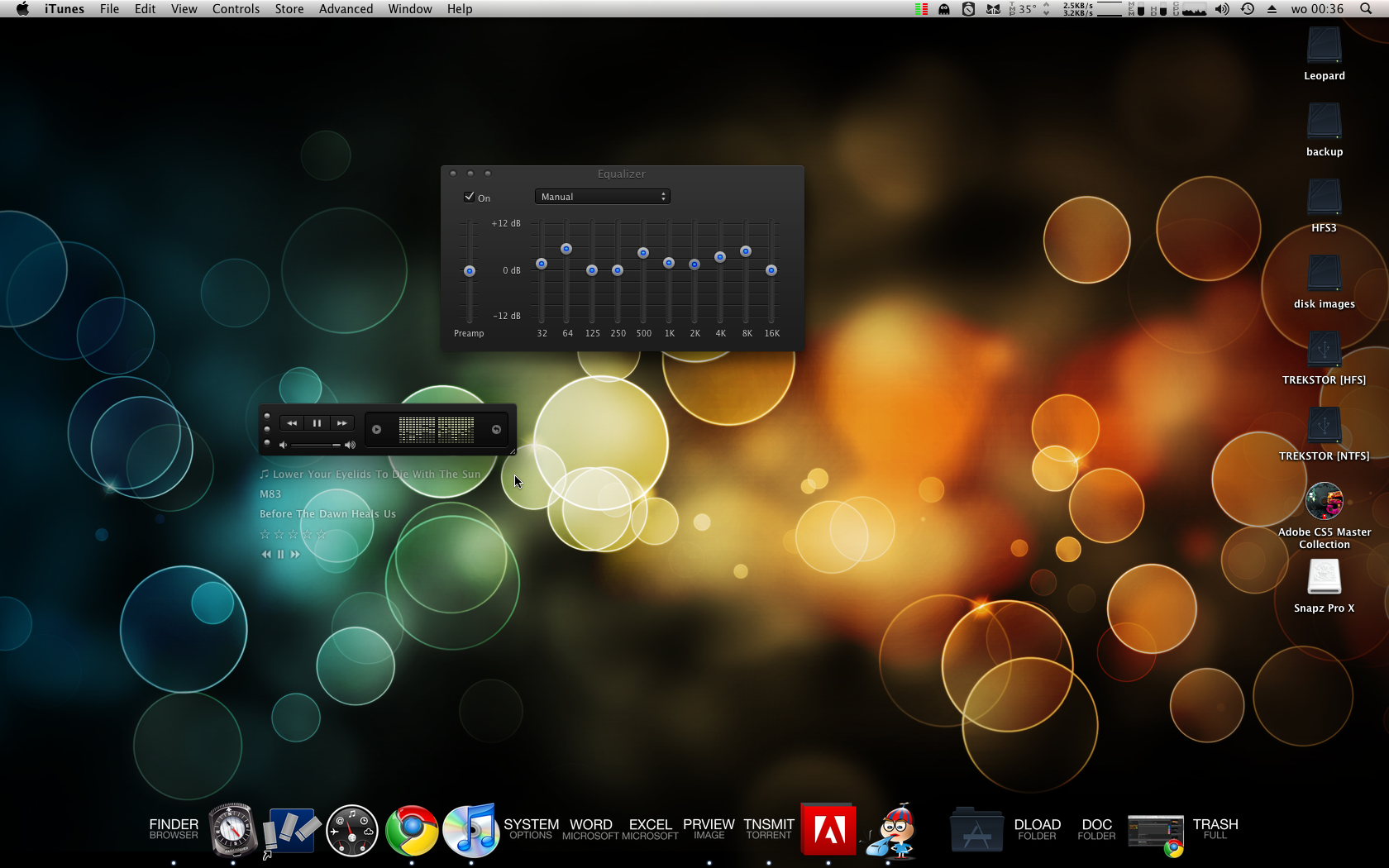Click the round play arrow in the display
The width and height of the screenshot is (1389, 868).
click(x=377, y=429)
